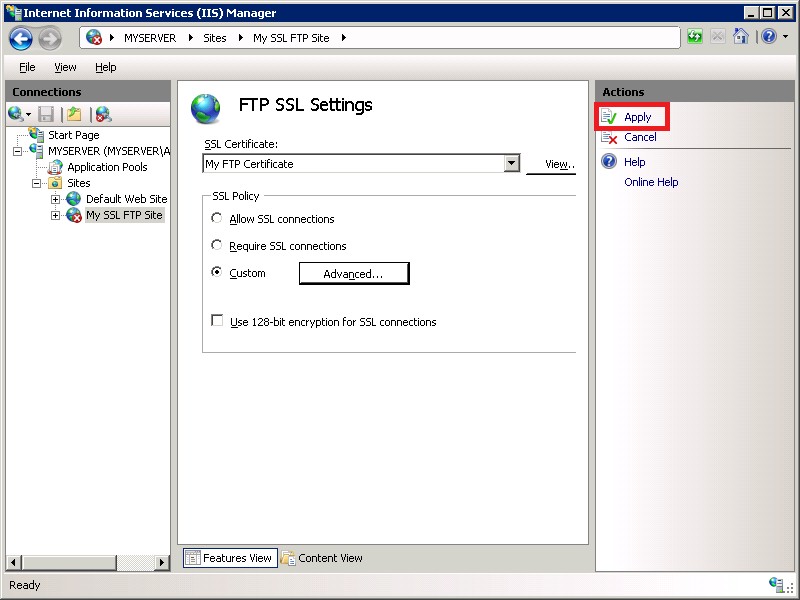The width and height of the screenshot is (800, 600).
Task: Click the grayed Forward navigation arrow
Action: coord(50,38)
